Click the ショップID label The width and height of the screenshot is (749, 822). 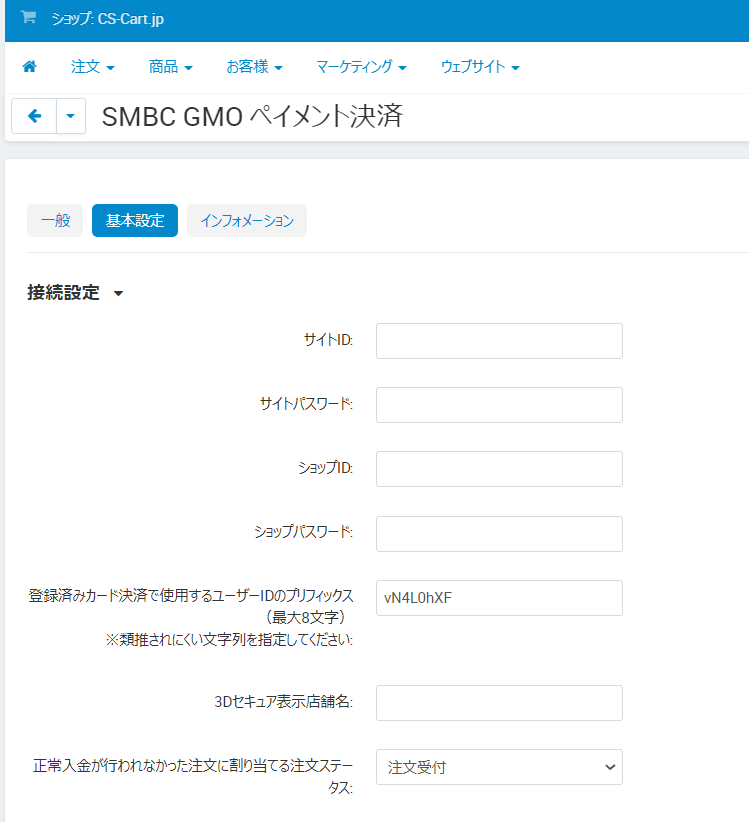325,468
